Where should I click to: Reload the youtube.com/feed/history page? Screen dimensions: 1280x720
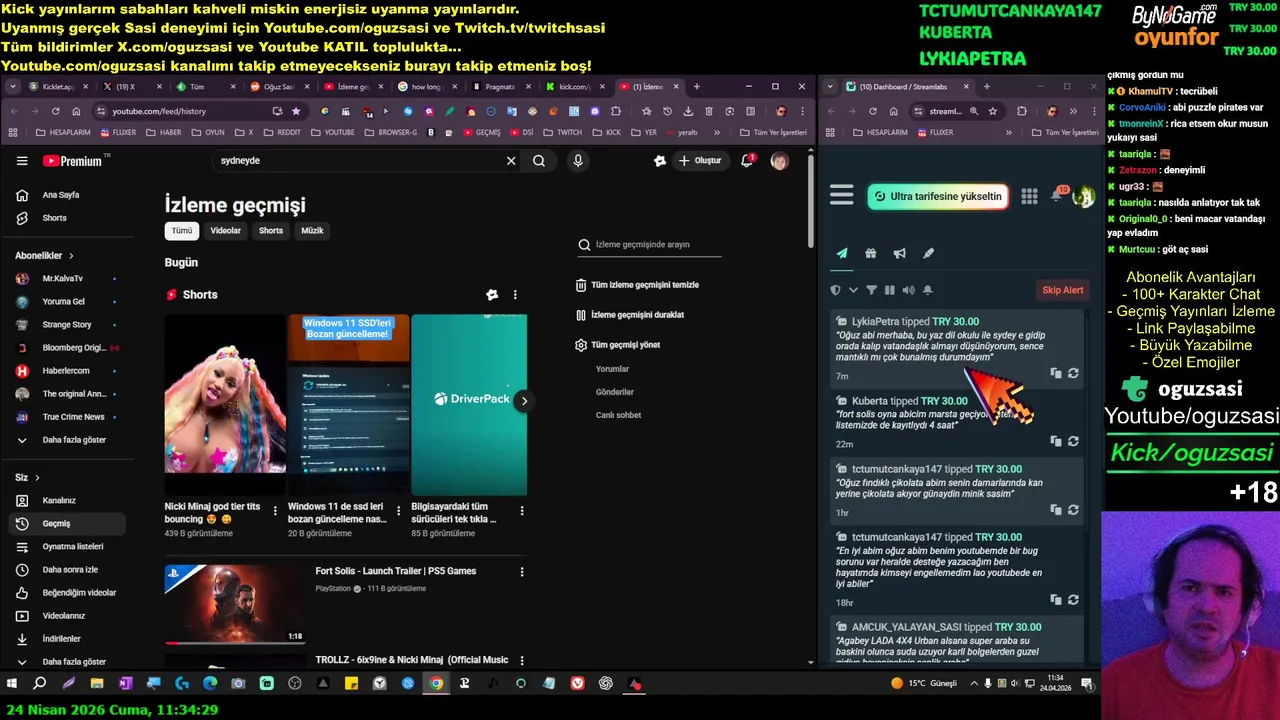coord(55,111)
